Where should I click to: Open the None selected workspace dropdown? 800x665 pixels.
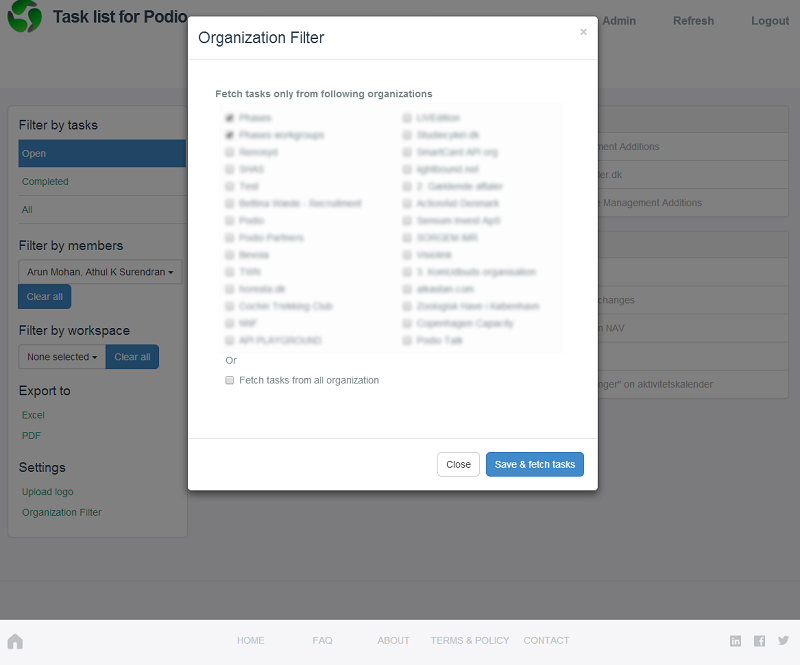pyautogui.click(x=62, y=357)
